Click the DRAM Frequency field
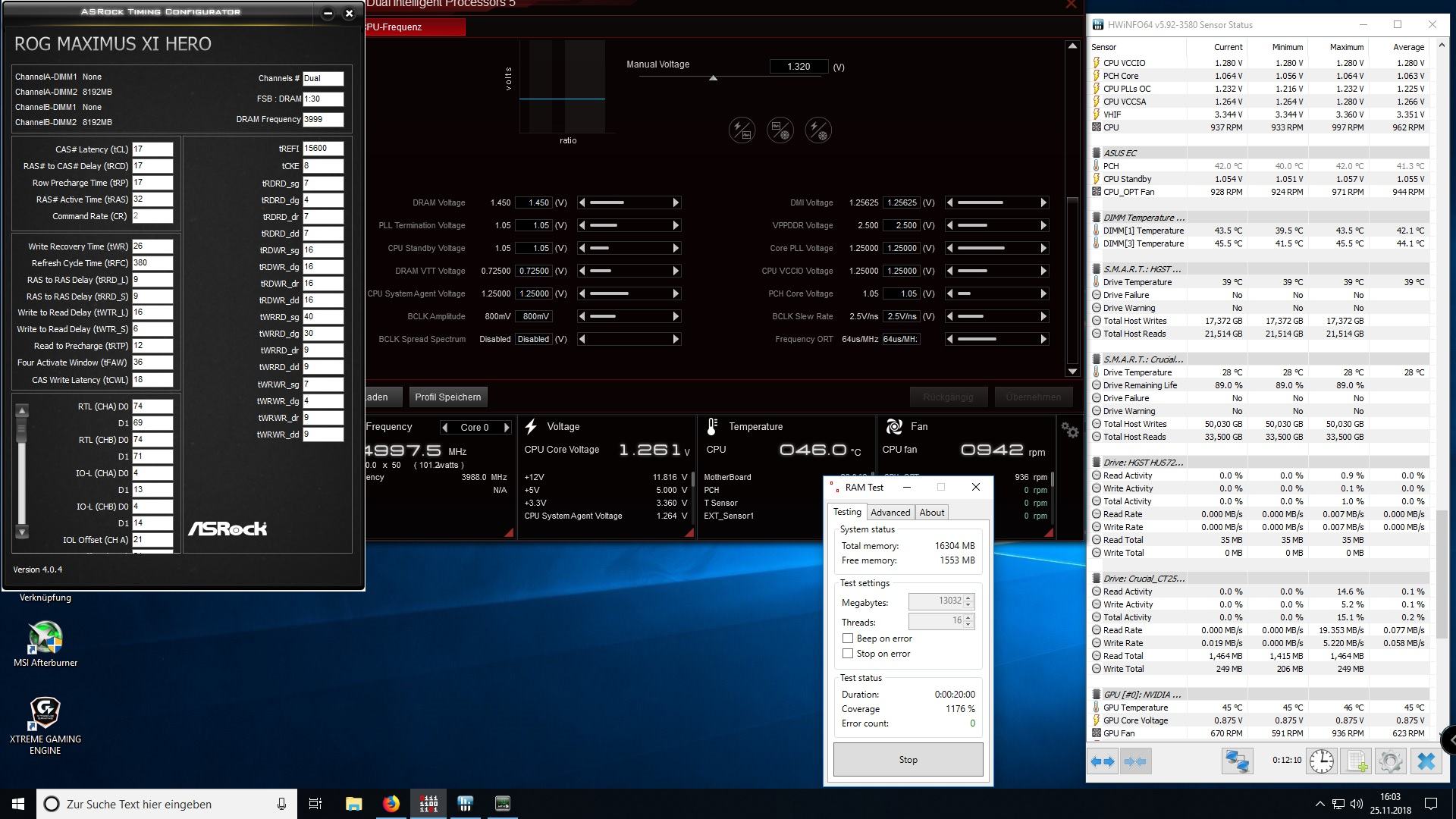The height and width of the screenshot is (819, 1456). 323,119
